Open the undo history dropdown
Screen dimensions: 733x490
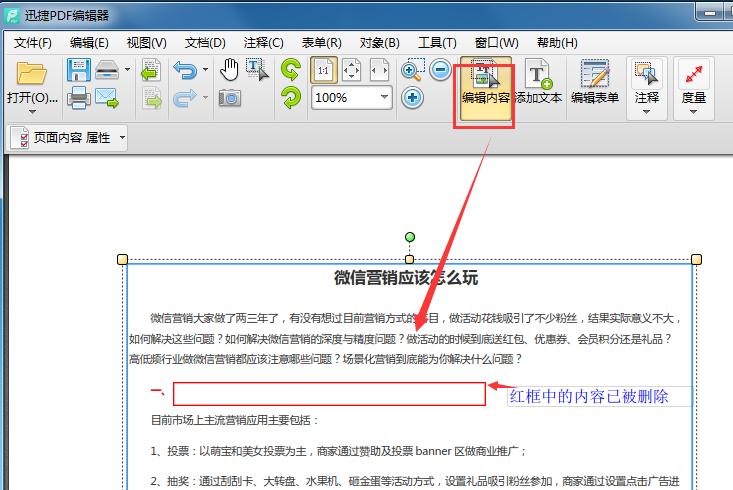[x=206, y=70]
